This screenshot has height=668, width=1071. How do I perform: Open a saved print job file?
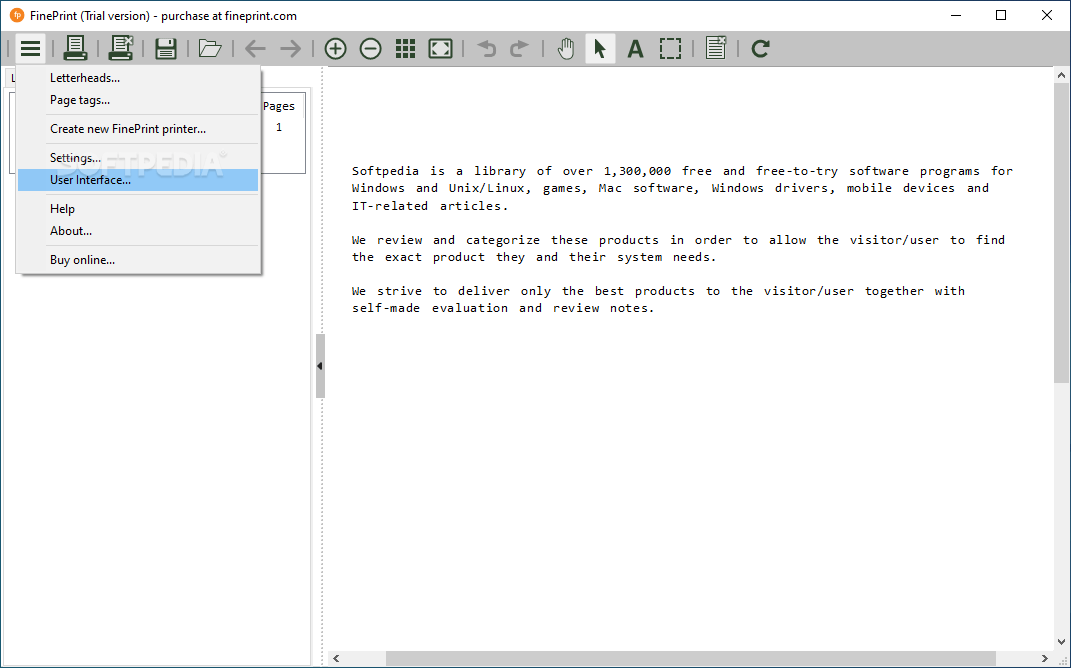point(209,47)
